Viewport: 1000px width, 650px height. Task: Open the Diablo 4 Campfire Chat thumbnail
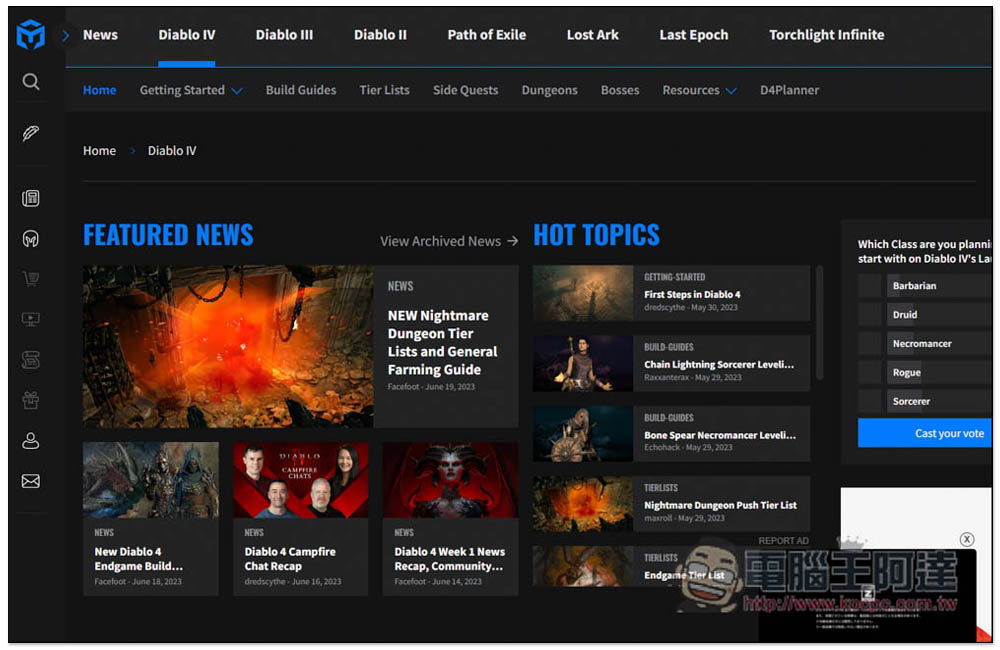point(300,480)
